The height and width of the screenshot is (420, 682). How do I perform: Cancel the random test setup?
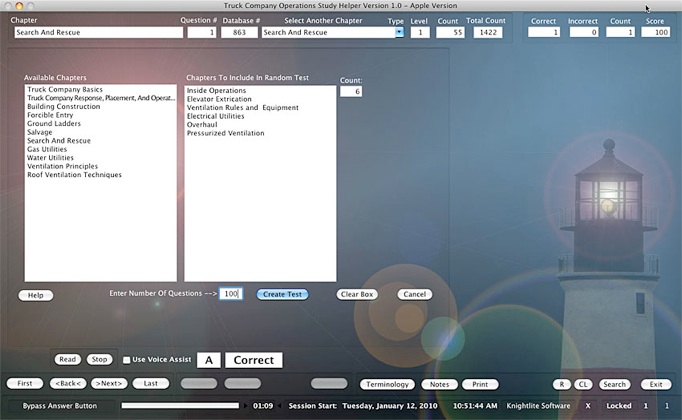(x=415, y=294)
